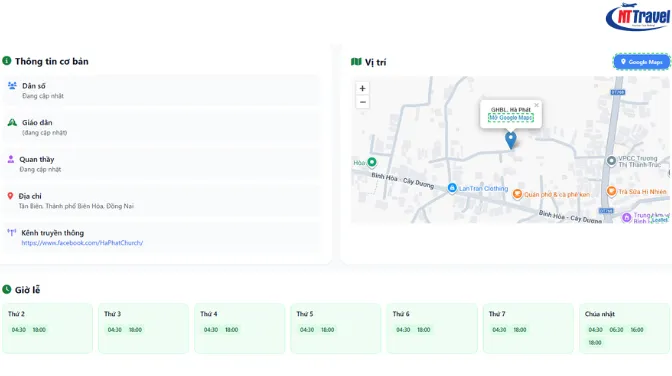
Task: Click the Vị trí heading
Action: point(375,62)
